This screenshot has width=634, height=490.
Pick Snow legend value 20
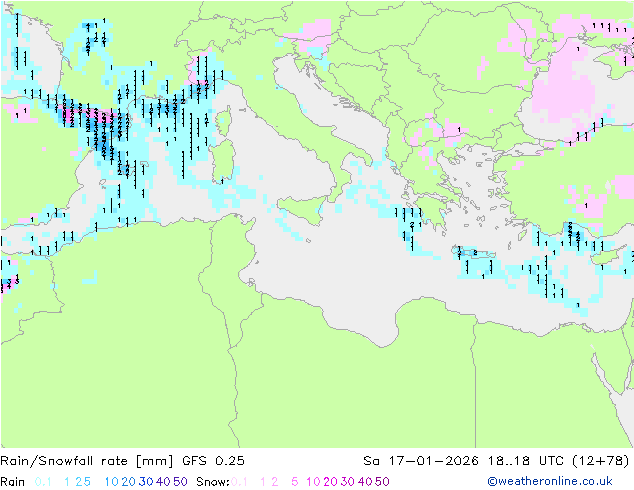tap(330, 482)
